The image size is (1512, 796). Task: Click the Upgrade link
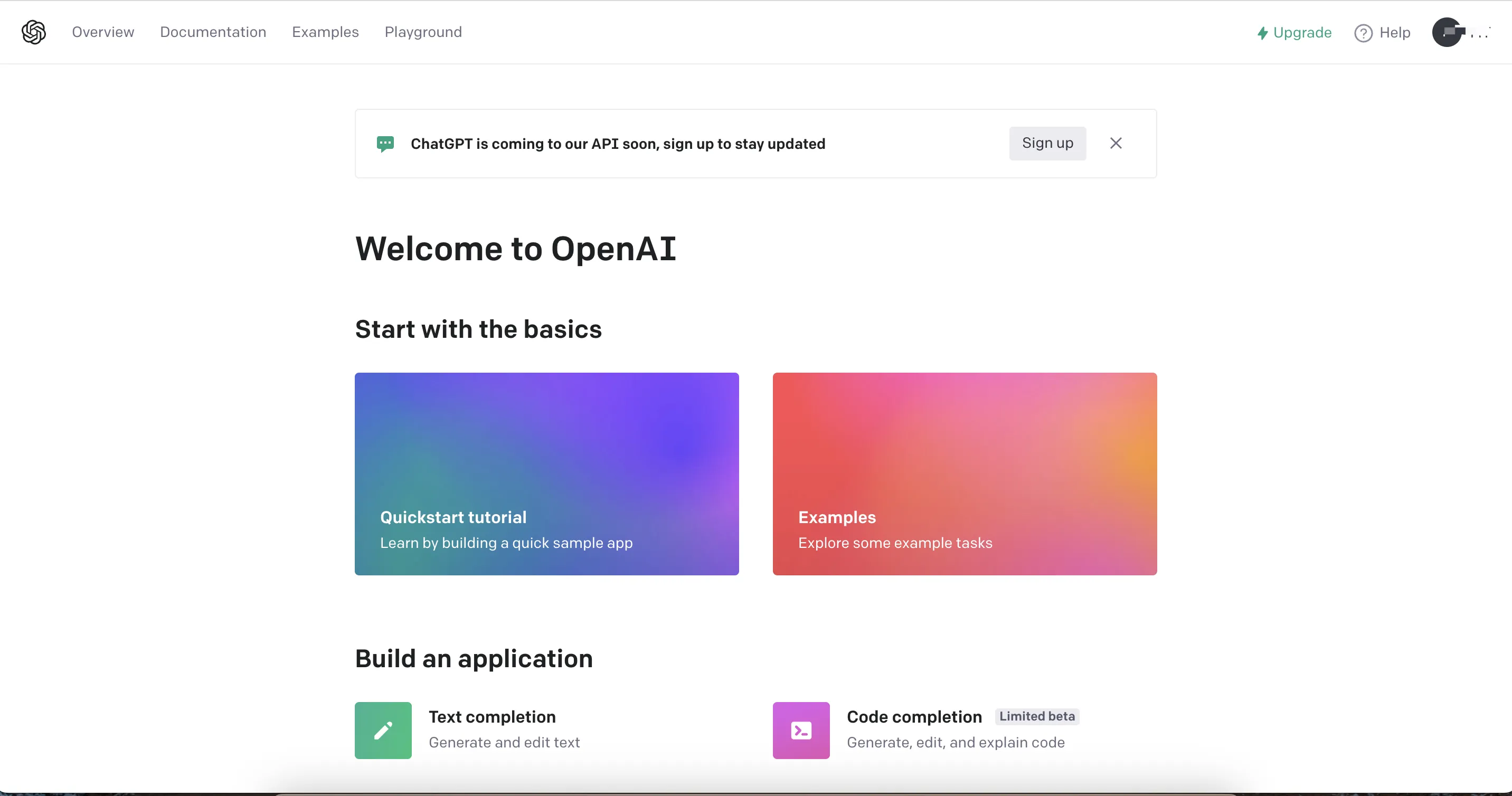(x=1302, y=33)
